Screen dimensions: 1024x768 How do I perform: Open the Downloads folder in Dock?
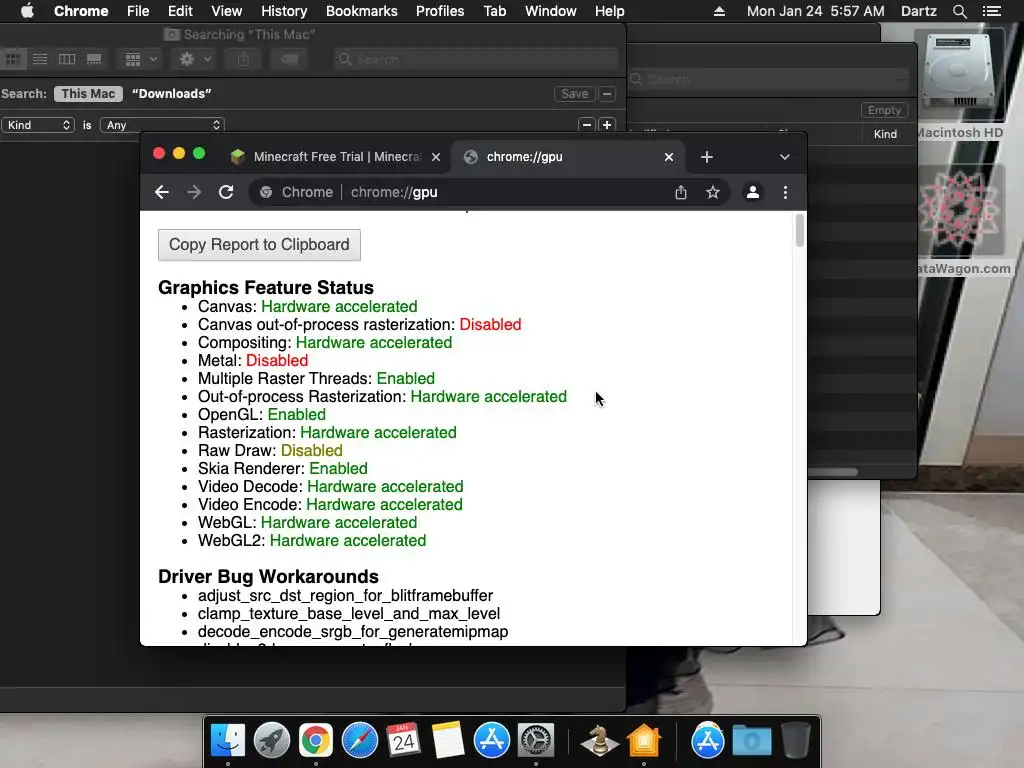coord(752,741)
